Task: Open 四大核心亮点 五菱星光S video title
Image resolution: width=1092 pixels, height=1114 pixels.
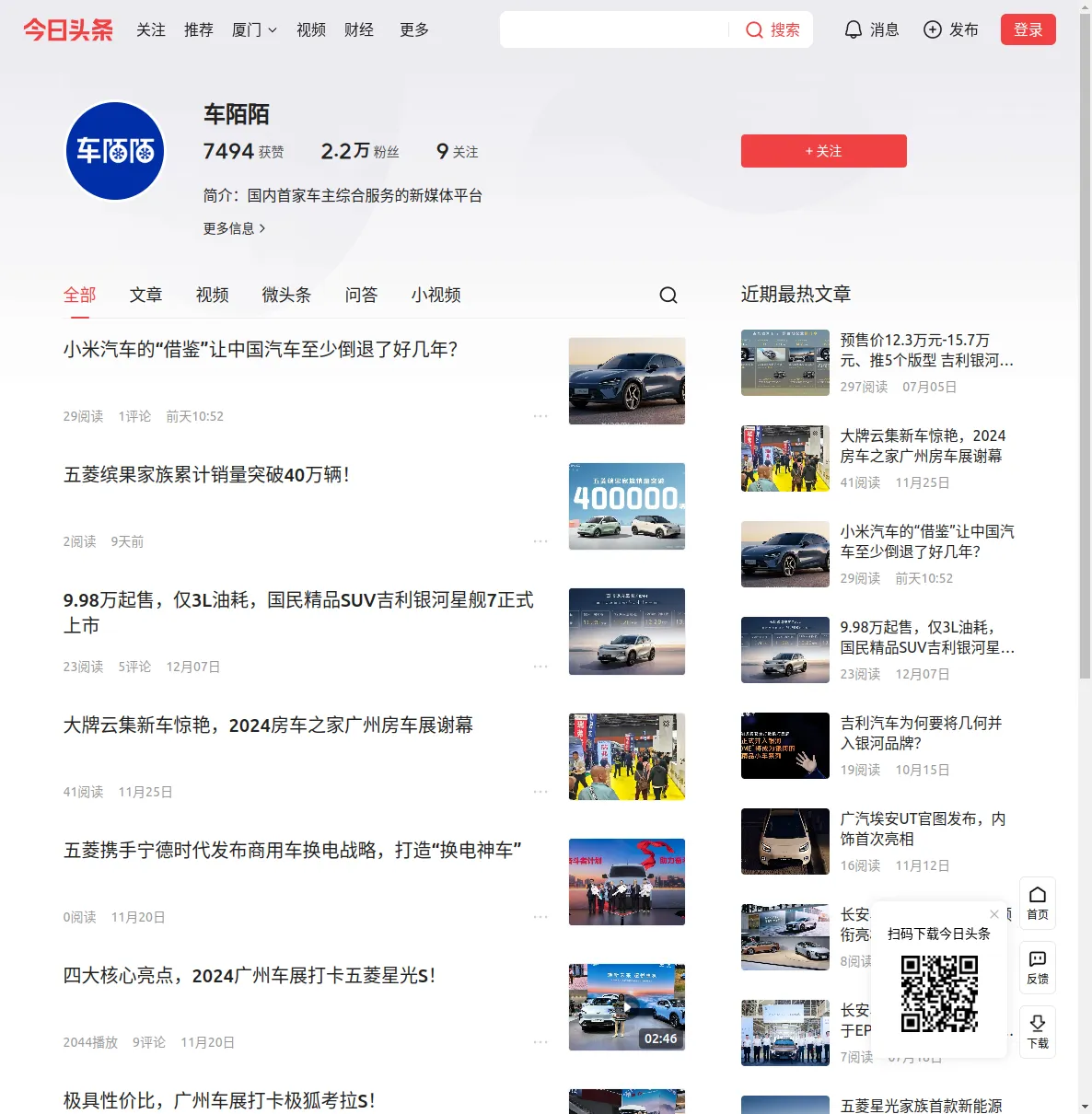Action: point(250,976)
